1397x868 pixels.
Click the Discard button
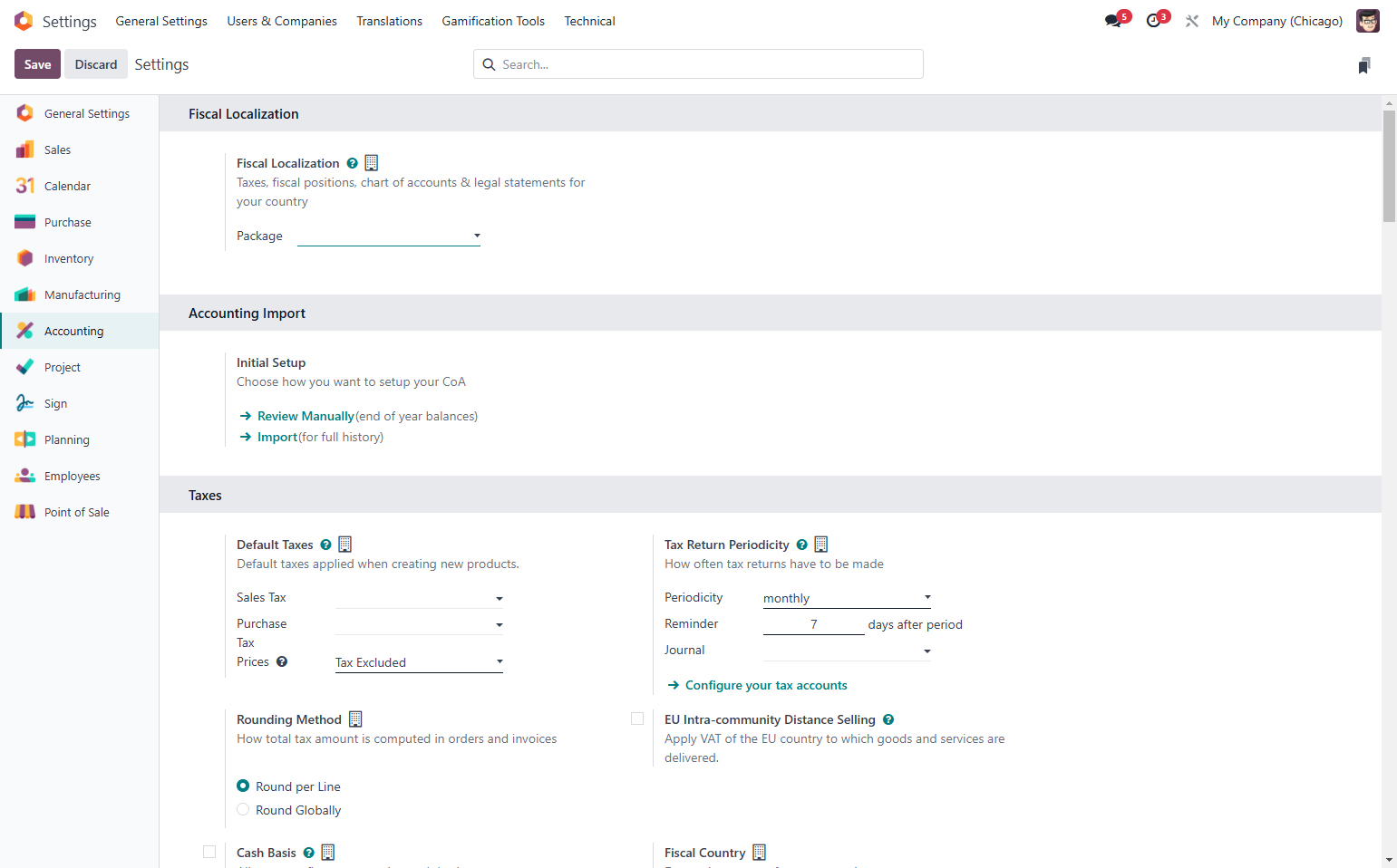coord(96,64)
